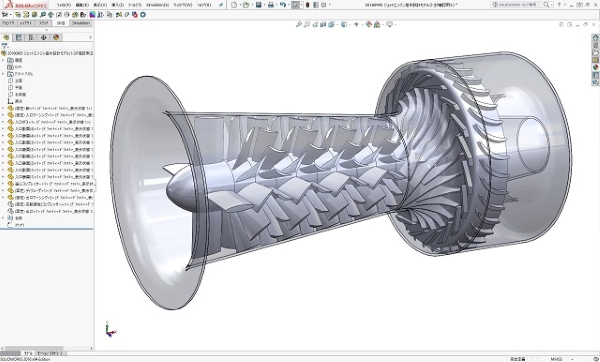Switch to the Simulation CommandManager tab
The height and width of the screenshot is (362, 600).
point(81,23)
